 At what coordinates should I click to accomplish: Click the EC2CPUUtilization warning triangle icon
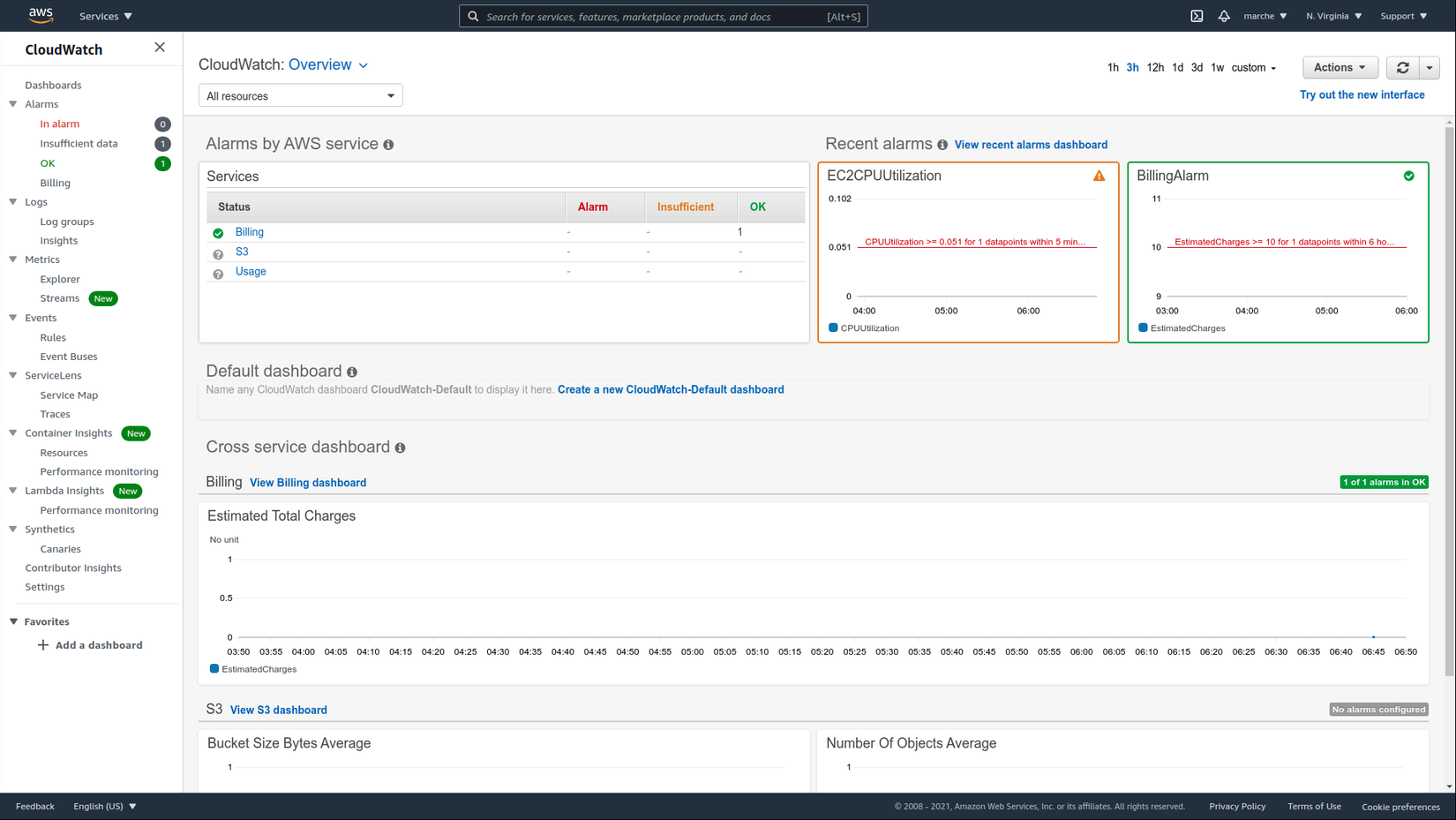1099,176
